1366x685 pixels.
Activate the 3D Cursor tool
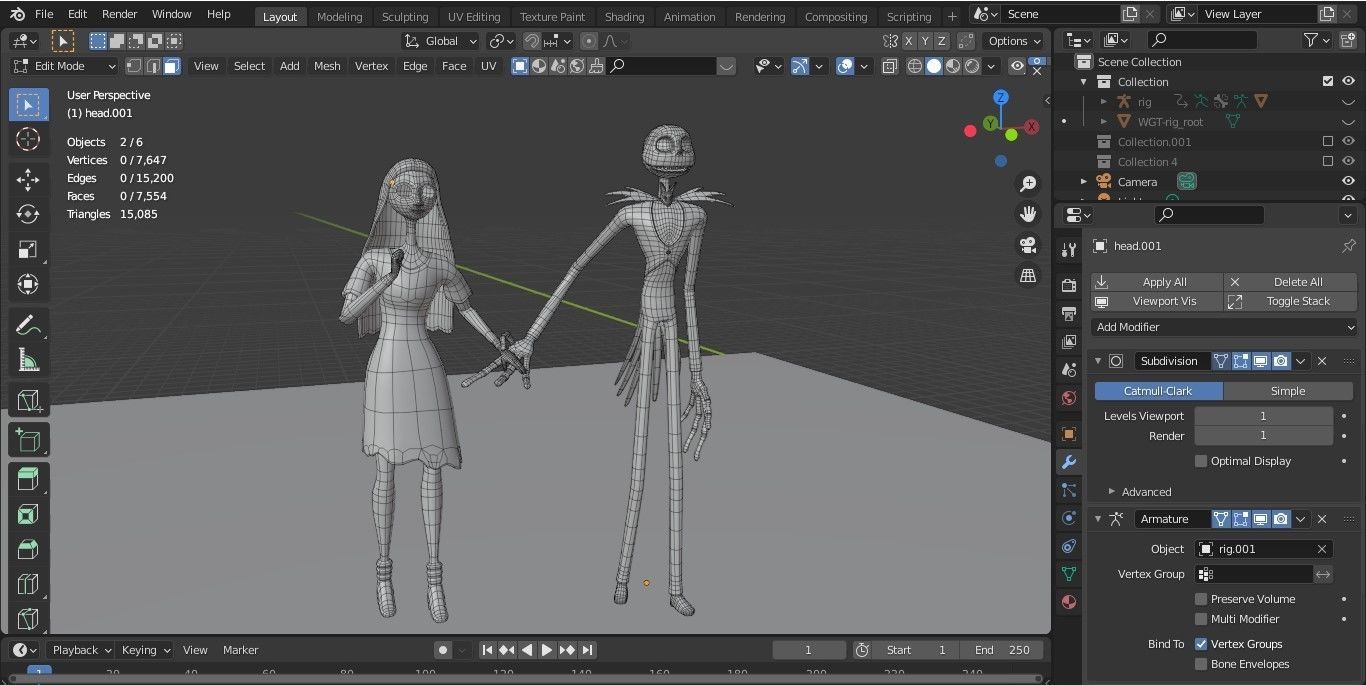(28, 140)
